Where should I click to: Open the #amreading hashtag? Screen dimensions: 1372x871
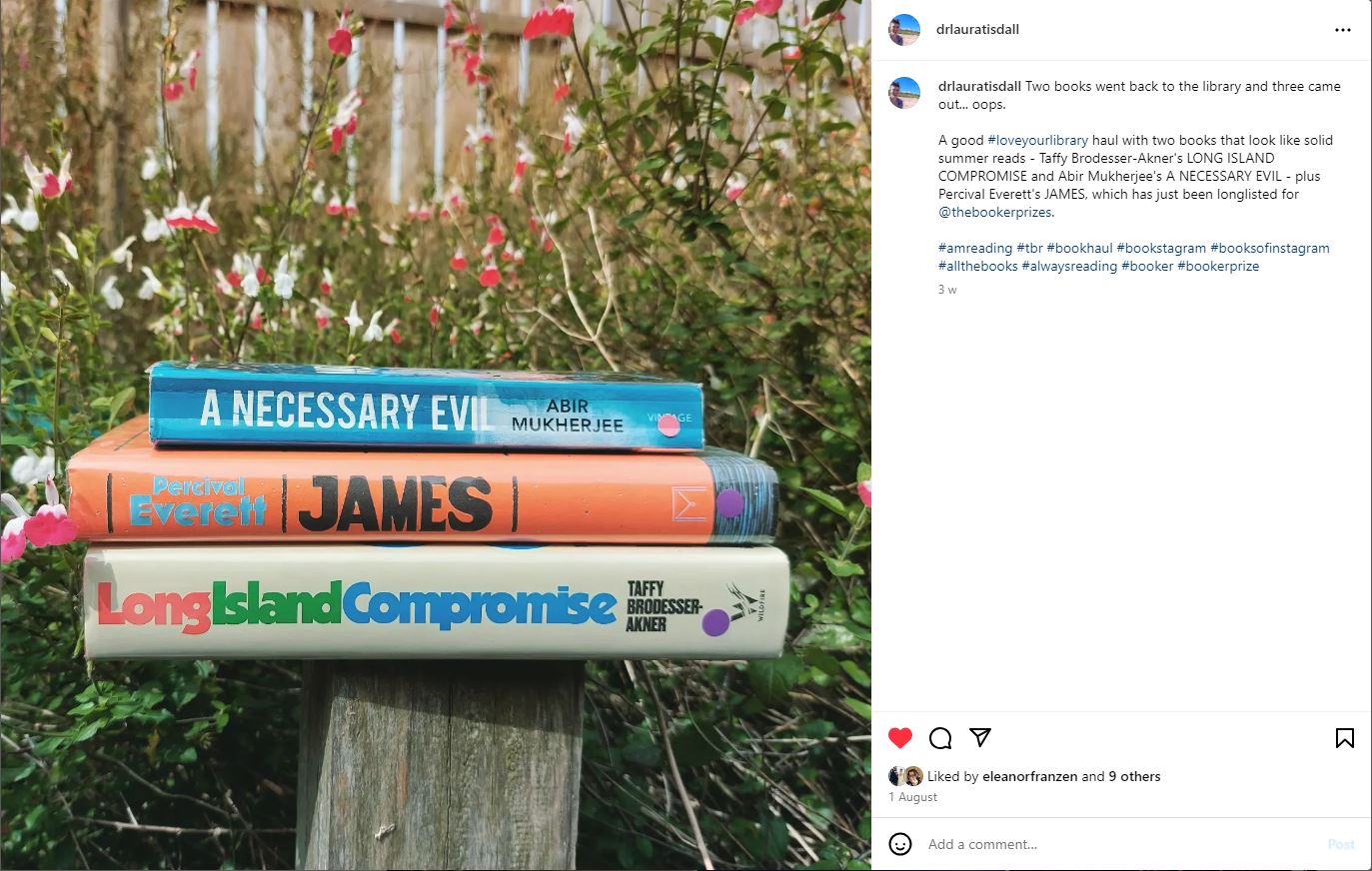(x=975, y=248)
